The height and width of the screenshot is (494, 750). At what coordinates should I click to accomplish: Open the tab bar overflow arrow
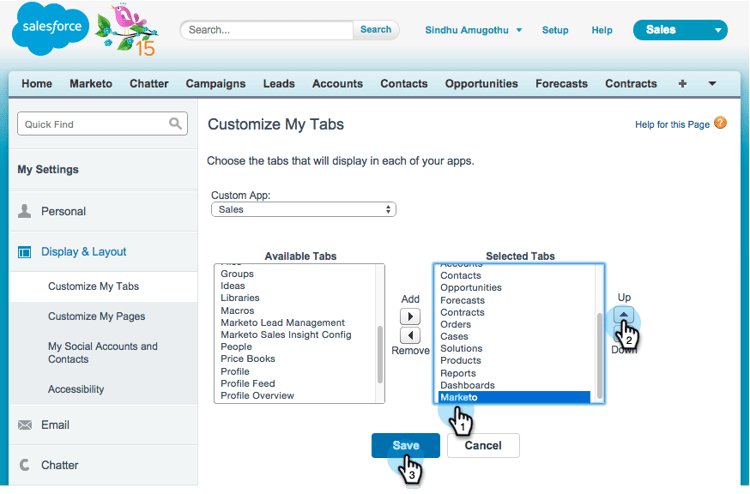click(712, 84)
